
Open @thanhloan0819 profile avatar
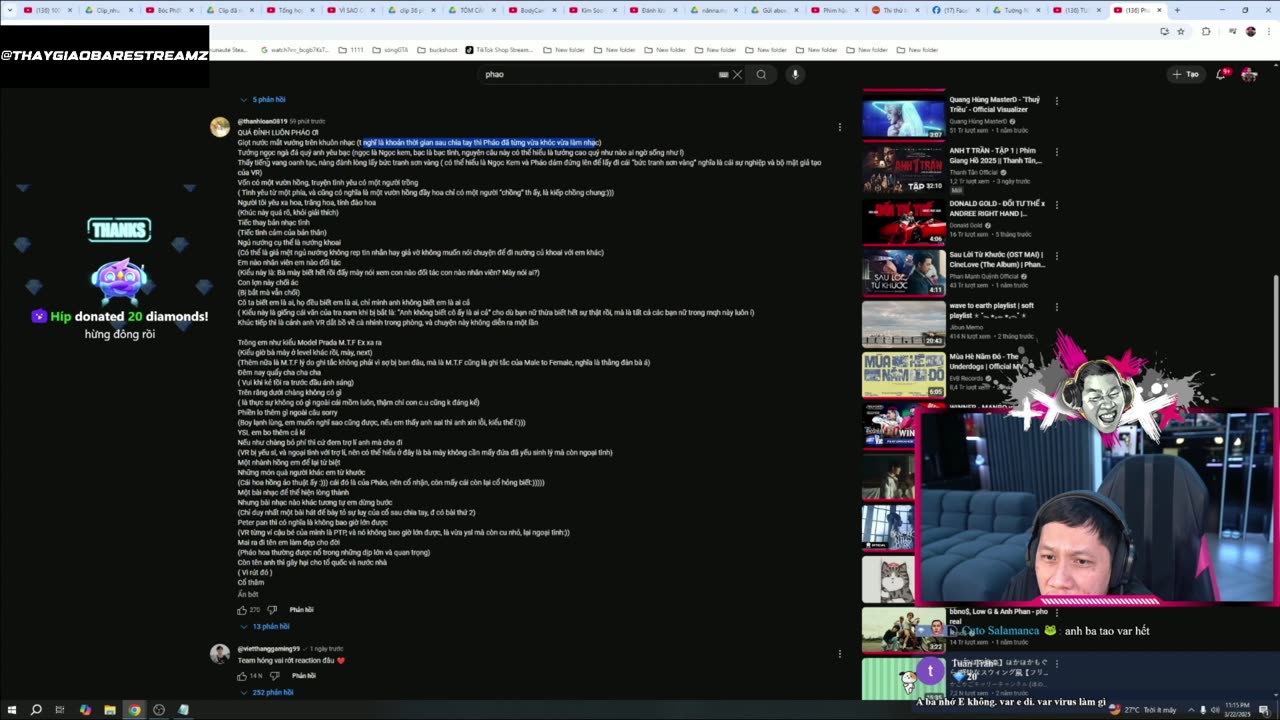tap(220, 127)
